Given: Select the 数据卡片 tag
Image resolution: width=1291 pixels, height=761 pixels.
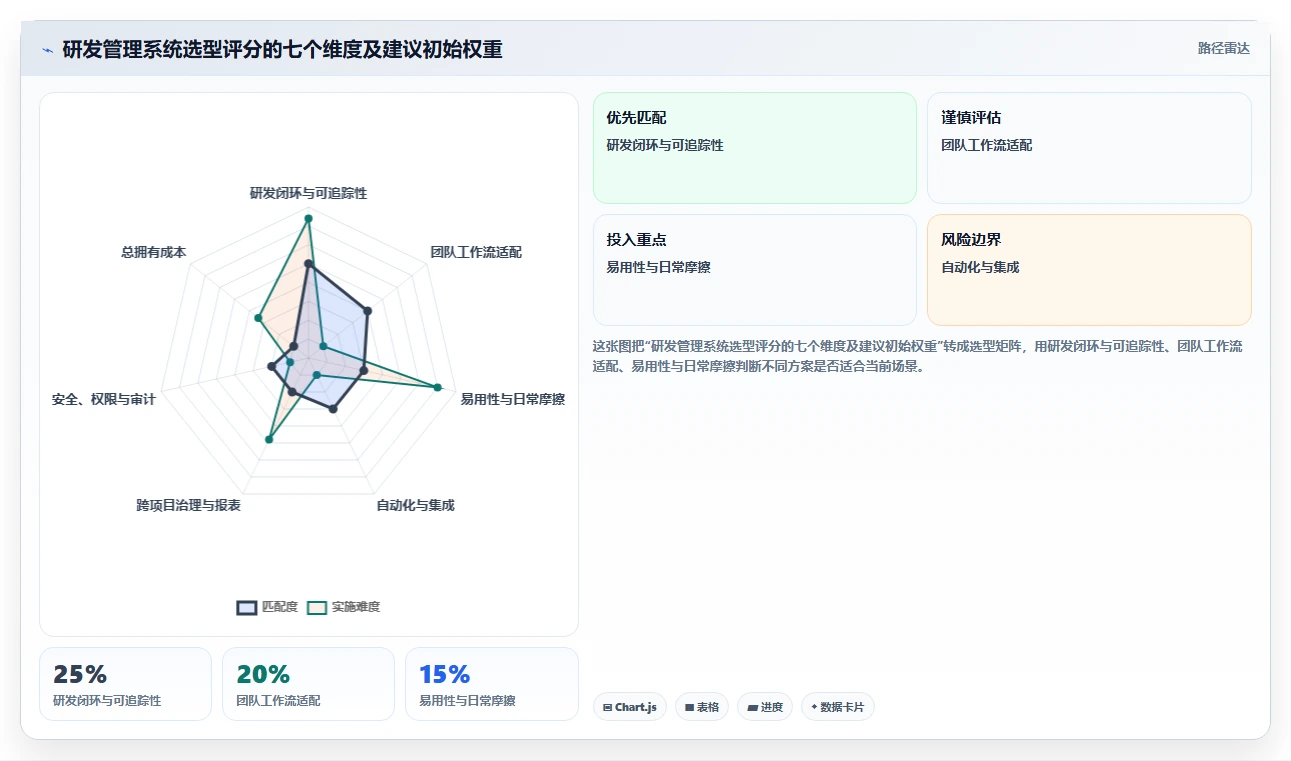Looking at the screenshot, I should coord(838,707).
